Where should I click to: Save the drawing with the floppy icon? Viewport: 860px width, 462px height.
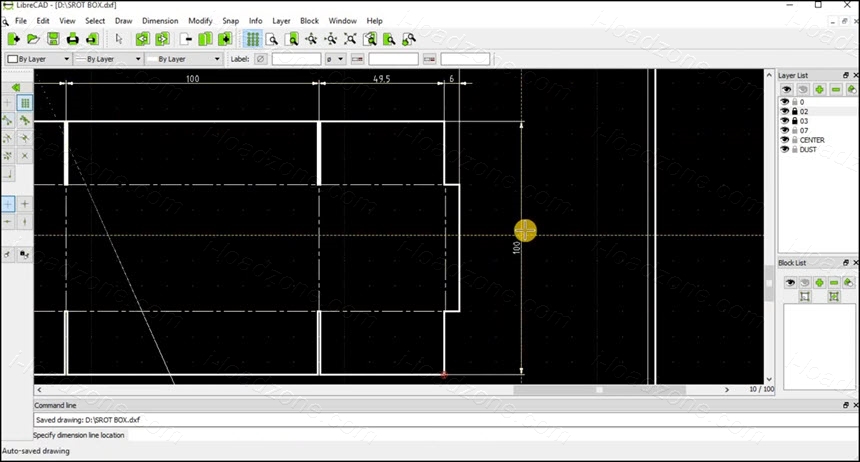tap(53, 39)
